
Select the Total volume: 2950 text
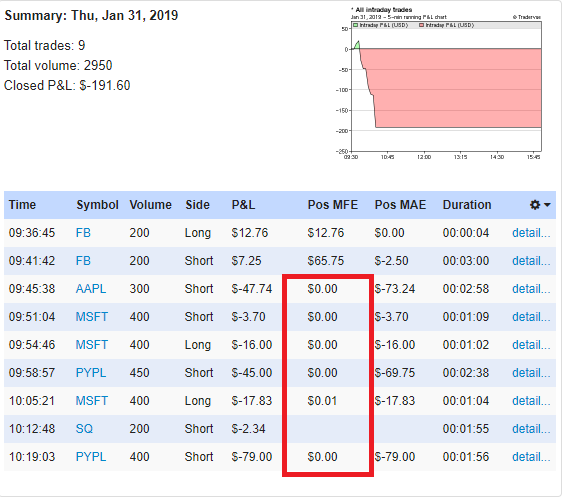pyautogui.click(x=58, y=65)
